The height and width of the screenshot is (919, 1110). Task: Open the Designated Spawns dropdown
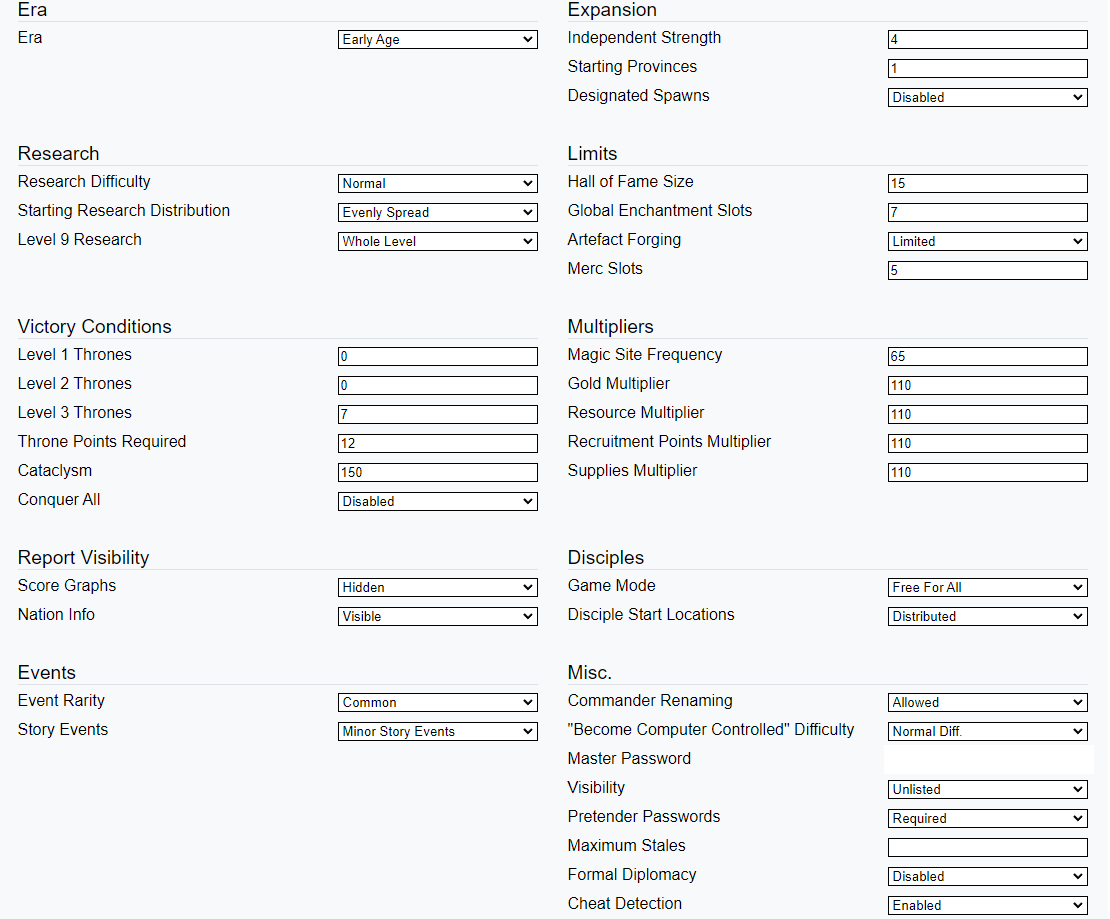988,98
